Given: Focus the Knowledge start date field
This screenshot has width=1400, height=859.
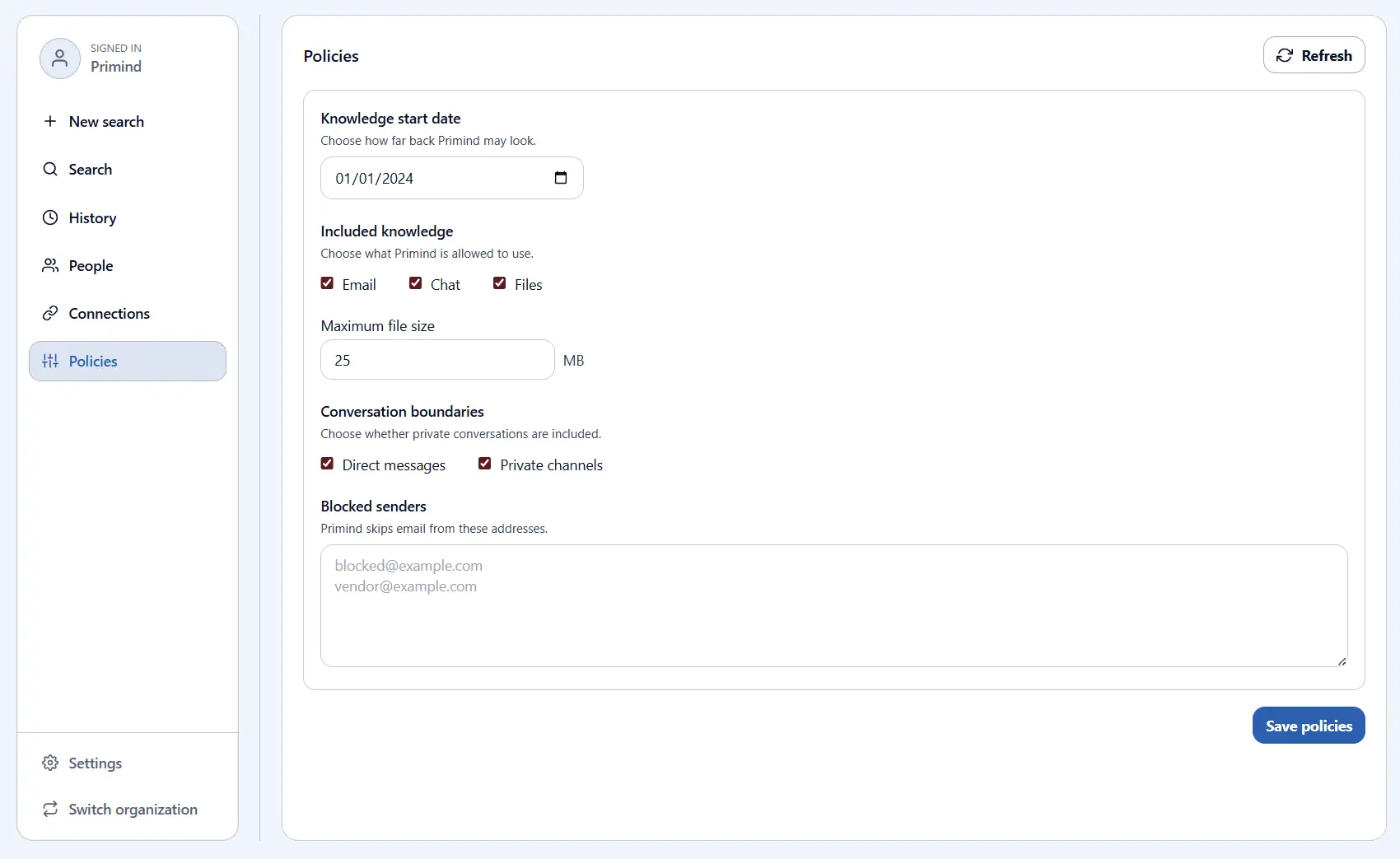Looking at the screenshot, I should pyautogui.click(x=451, y=178).
